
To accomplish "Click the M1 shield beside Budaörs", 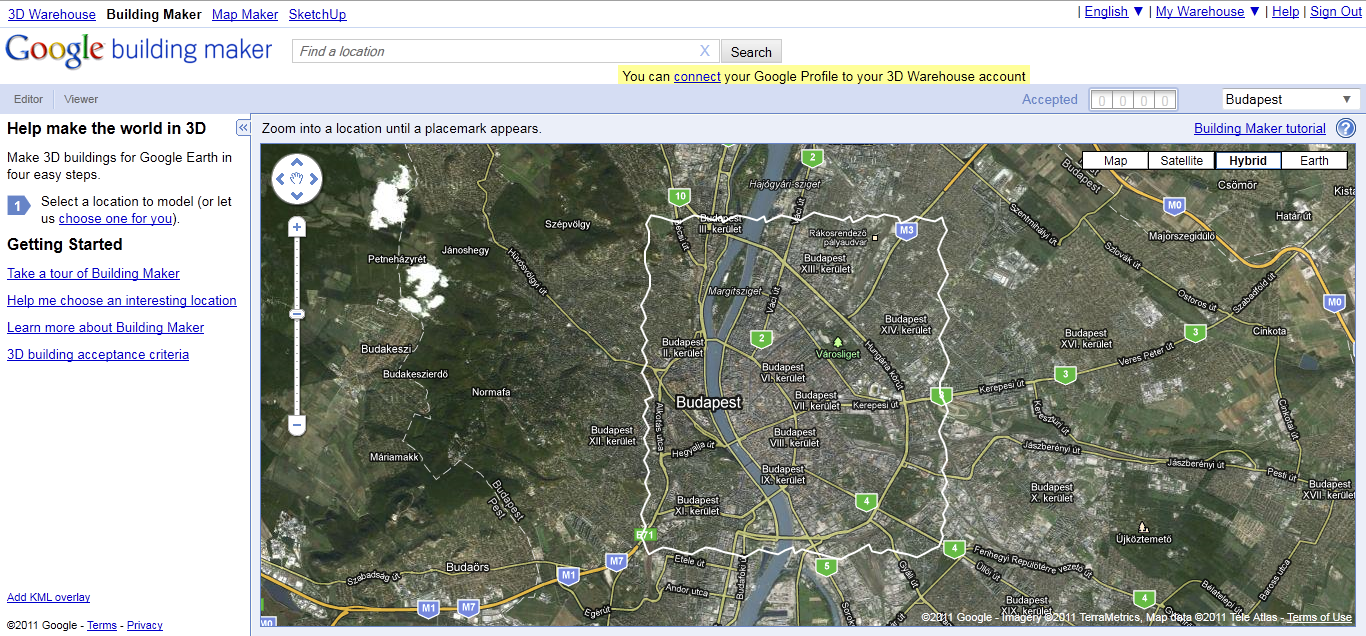I will point(569,575).
